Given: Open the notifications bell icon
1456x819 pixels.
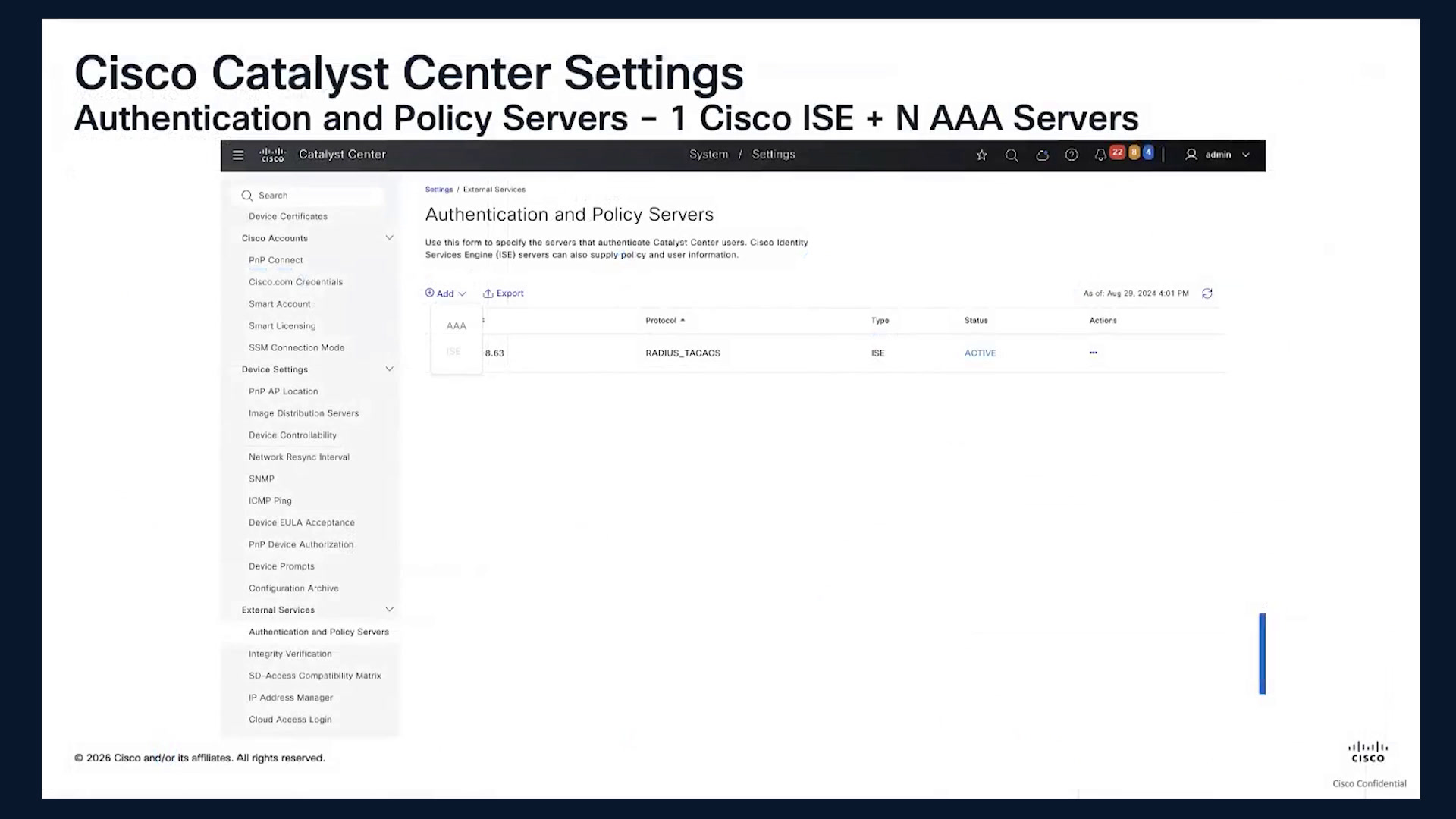Looking at the screenshot, I should [1100, 155].
